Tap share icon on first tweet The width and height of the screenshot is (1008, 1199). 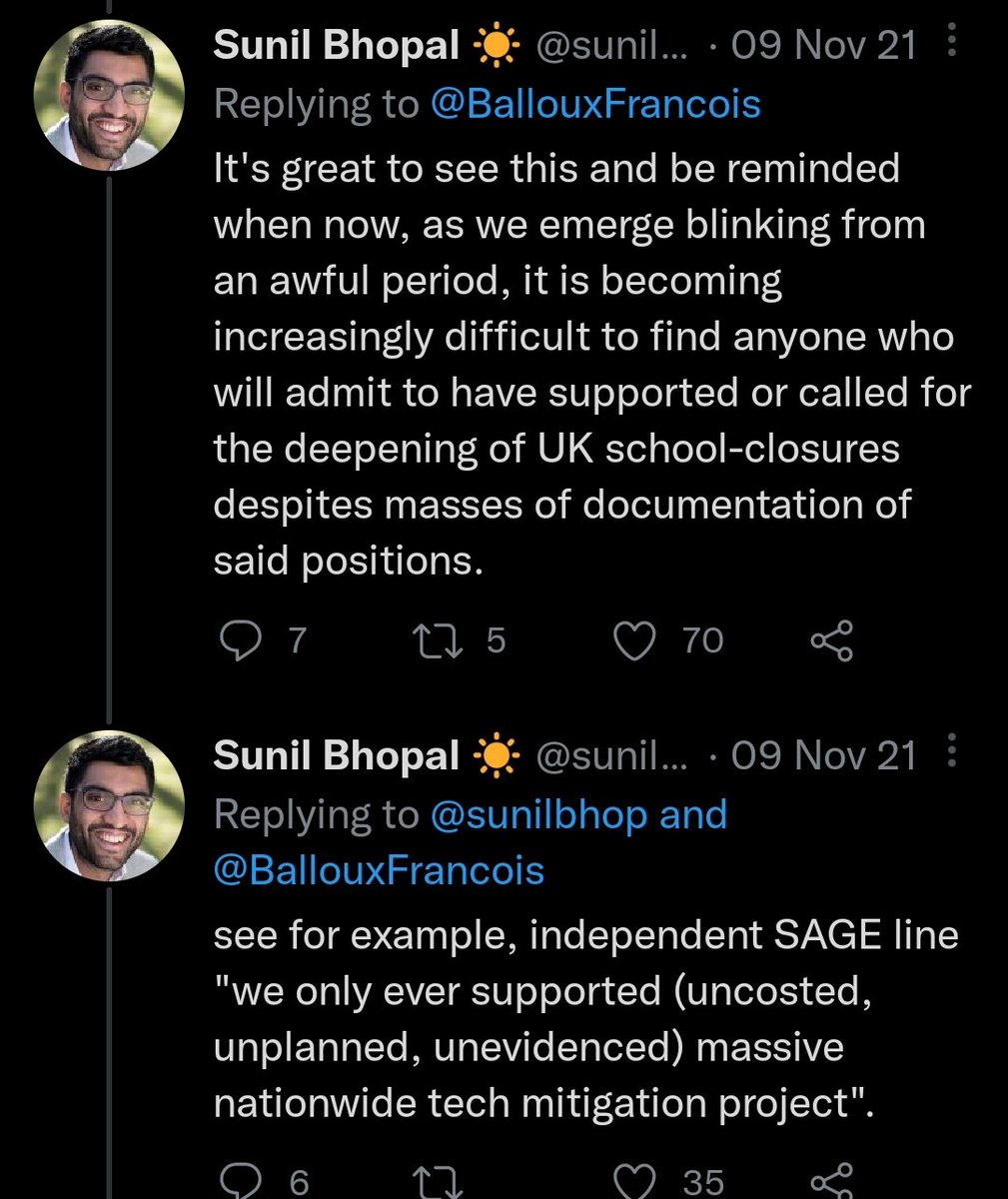(x=831, y=640)
